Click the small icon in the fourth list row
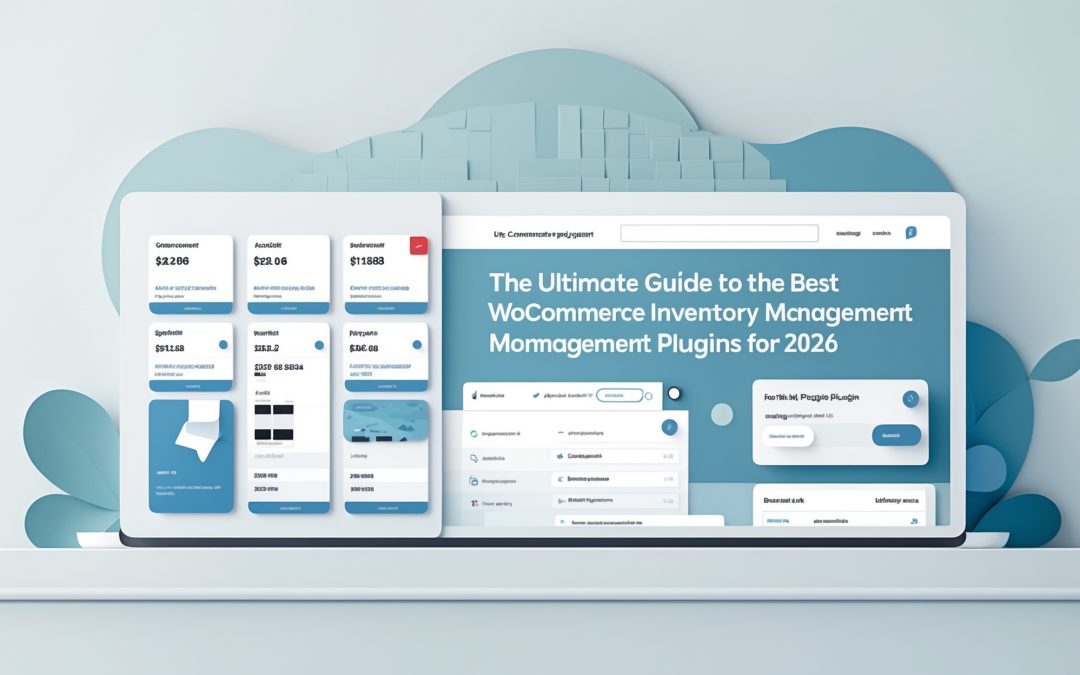Image resolution: width=1080 pixels, height=675 pixels. tap(561, 501)
